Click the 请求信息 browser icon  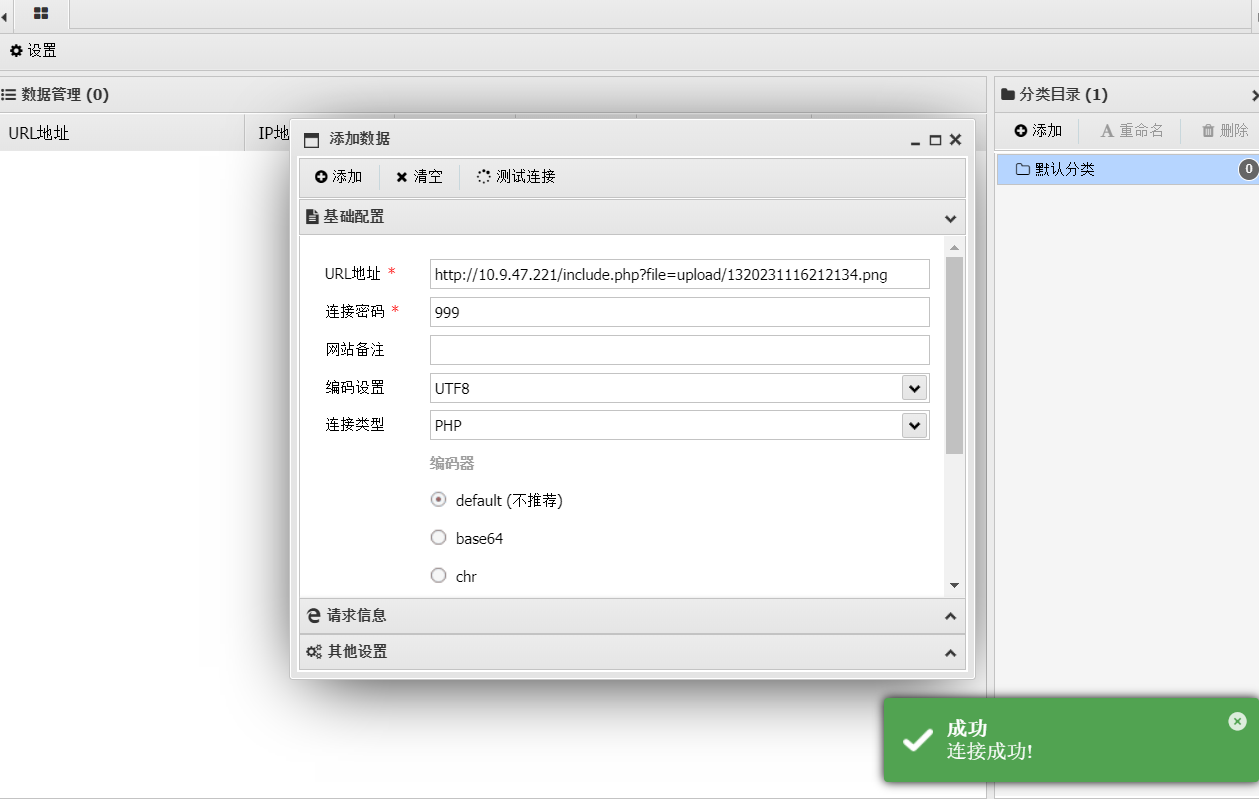pos(314,616)
